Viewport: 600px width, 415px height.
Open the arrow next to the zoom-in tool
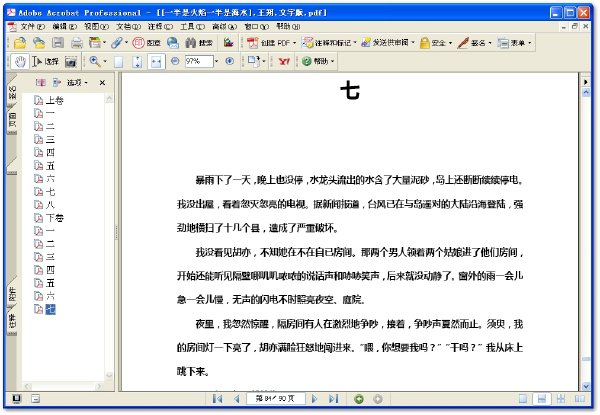(x=105, y=61)
